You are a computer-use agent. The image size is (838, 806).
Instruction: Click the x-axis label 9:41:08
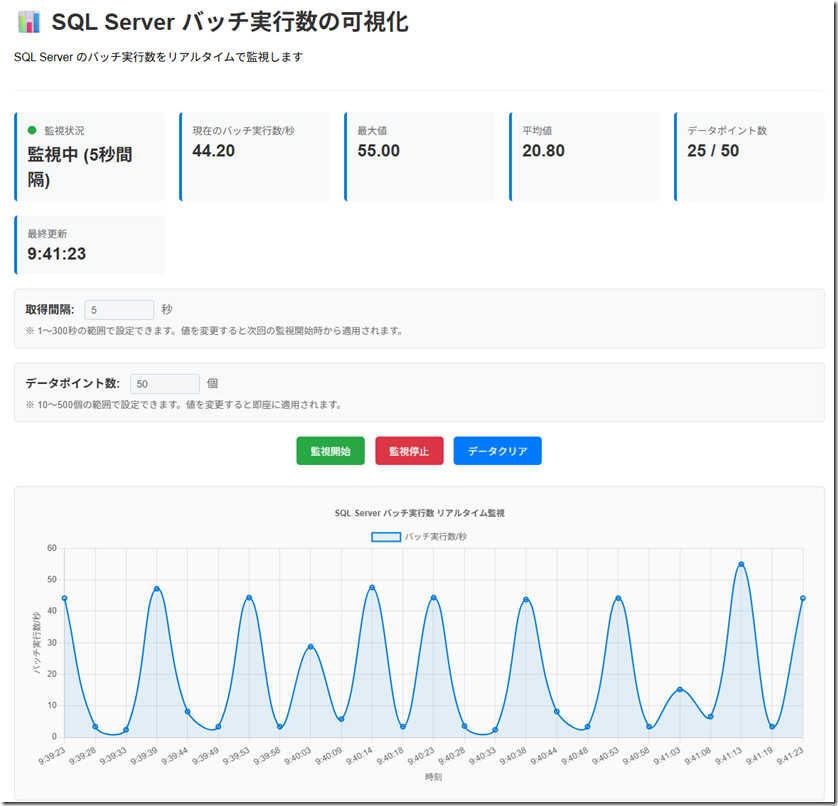click(x=698, y=755)
